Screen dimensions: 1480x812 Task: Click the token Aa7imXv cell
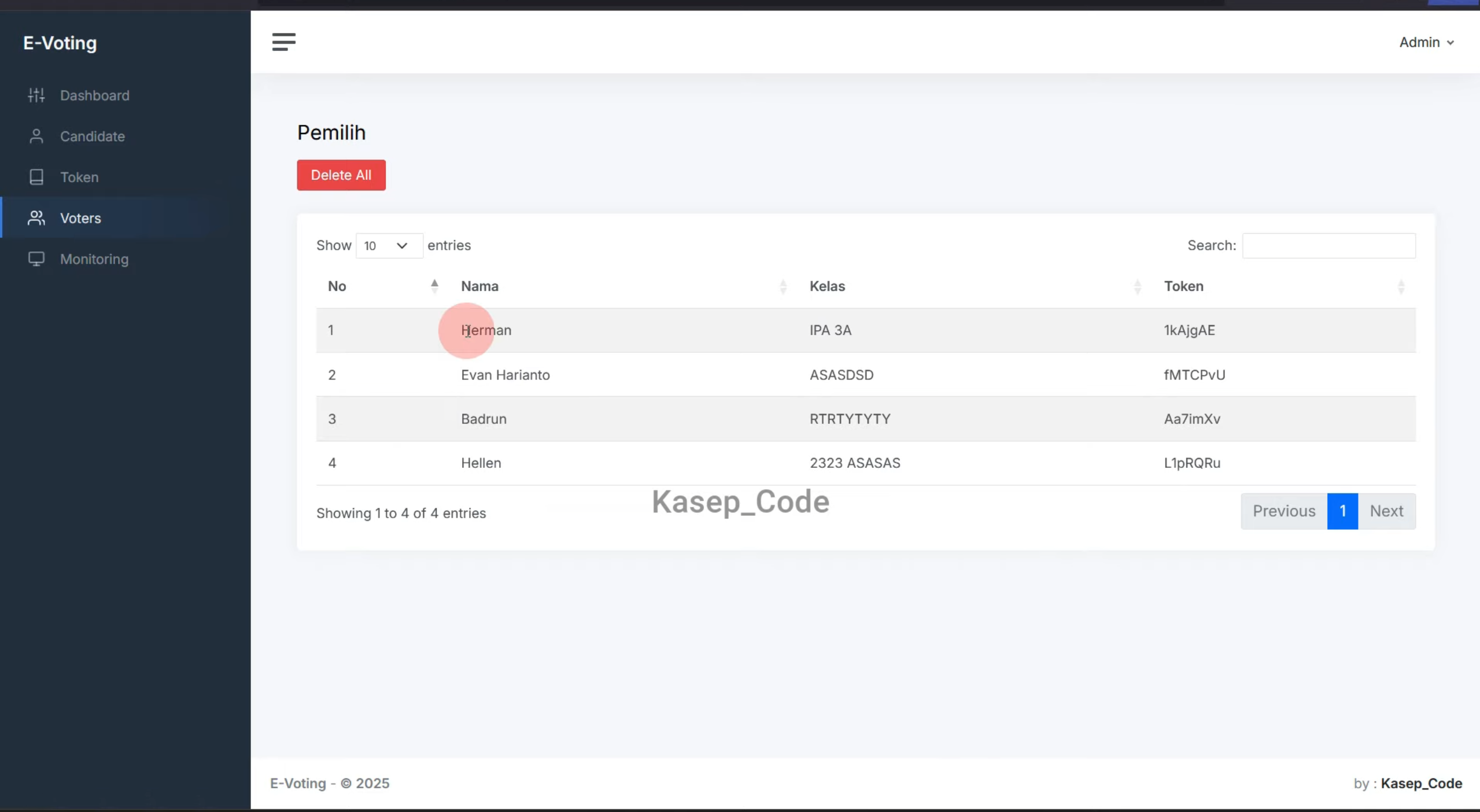coord(1192,419)
